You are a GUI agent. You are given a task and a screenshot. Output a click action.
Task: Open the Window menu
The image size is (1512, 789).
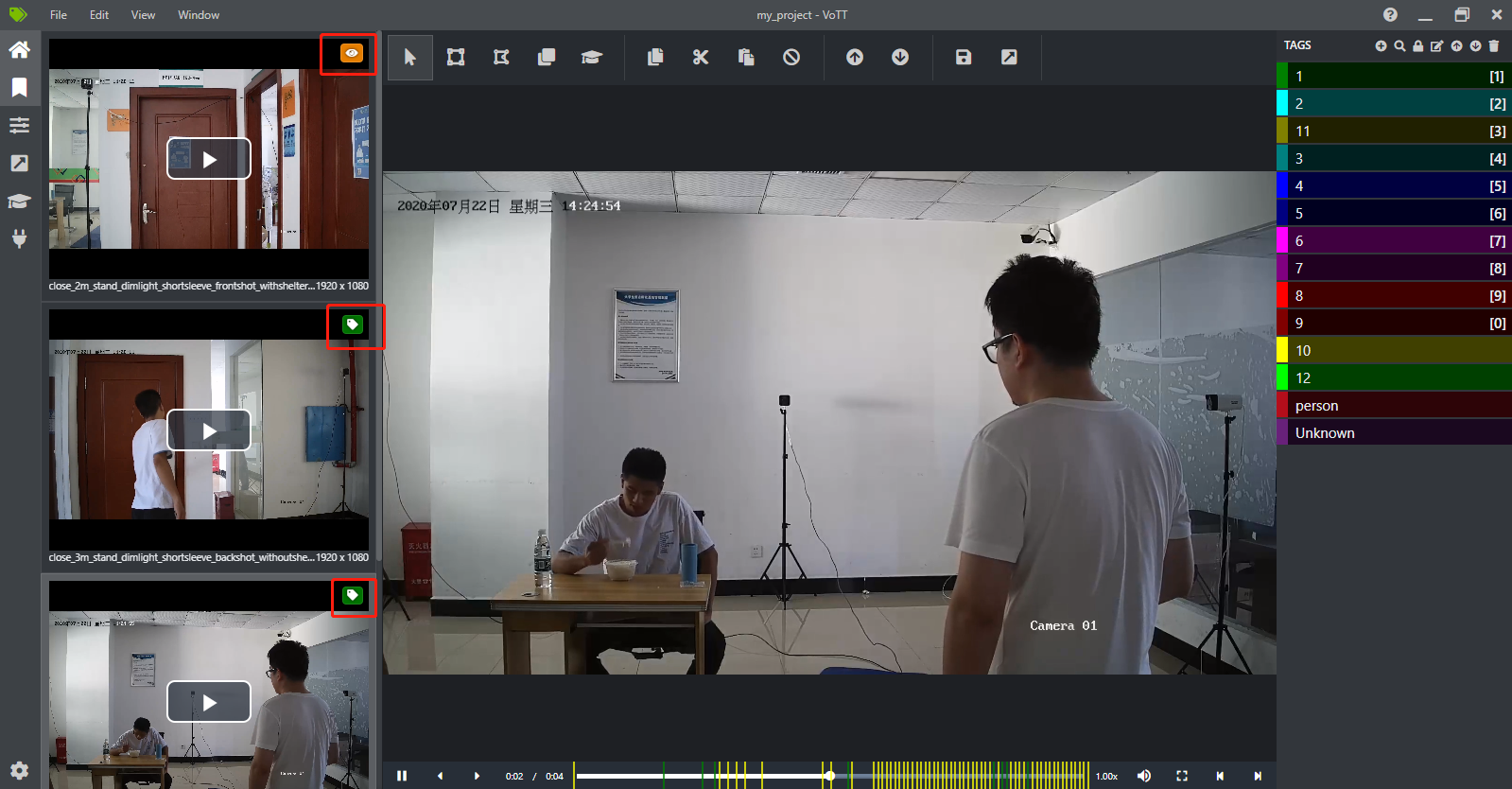[x=199, y=15]
